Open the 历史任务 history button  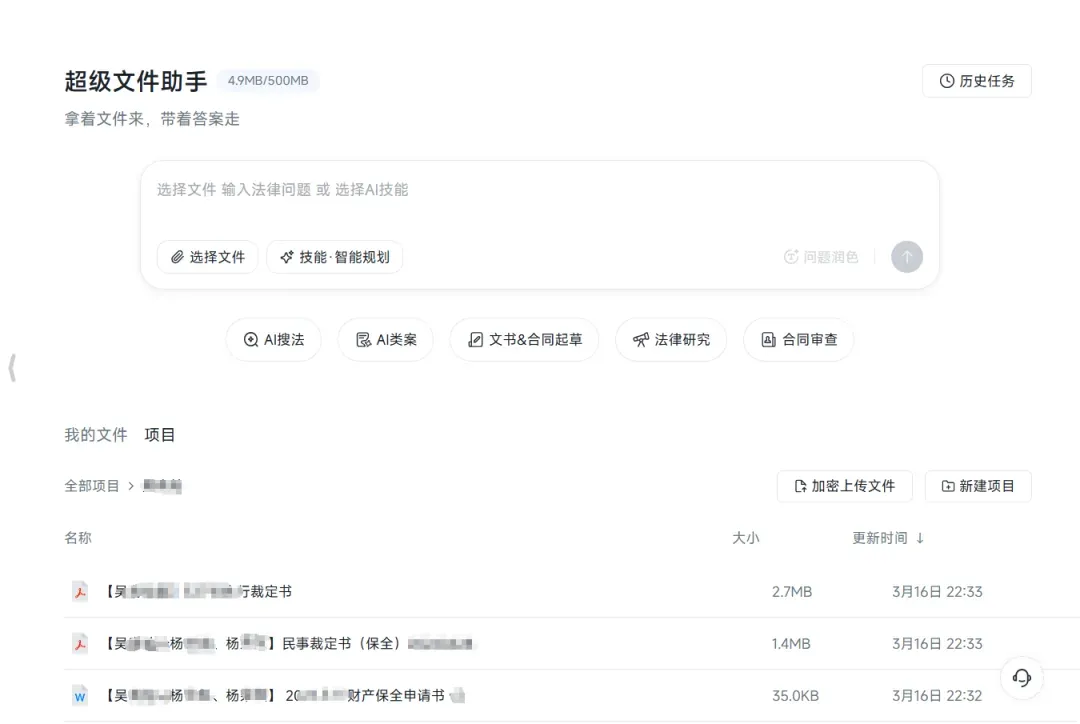[x=977, y=81]
